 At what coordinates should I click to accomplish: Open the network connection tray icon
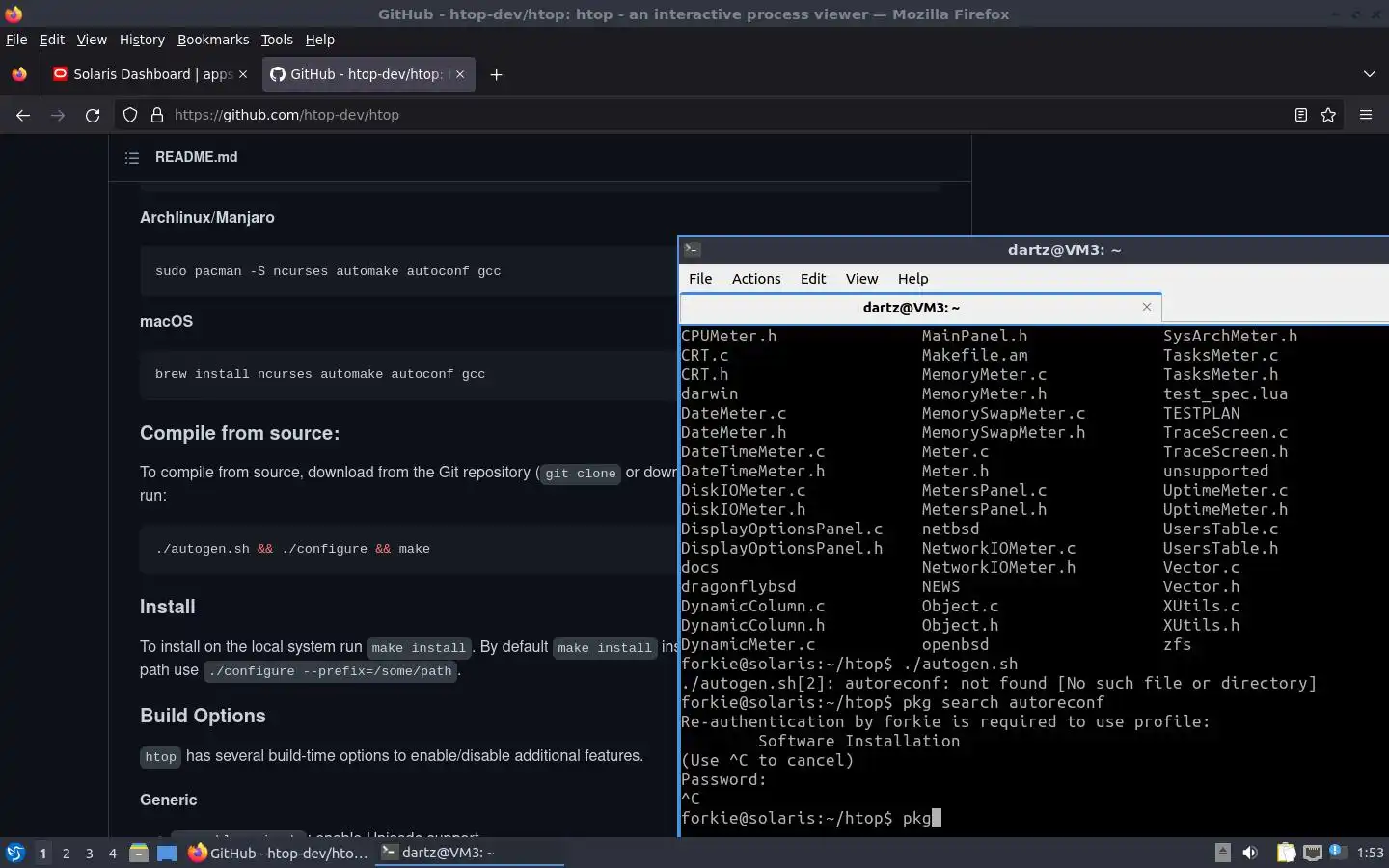point(1313,853)
